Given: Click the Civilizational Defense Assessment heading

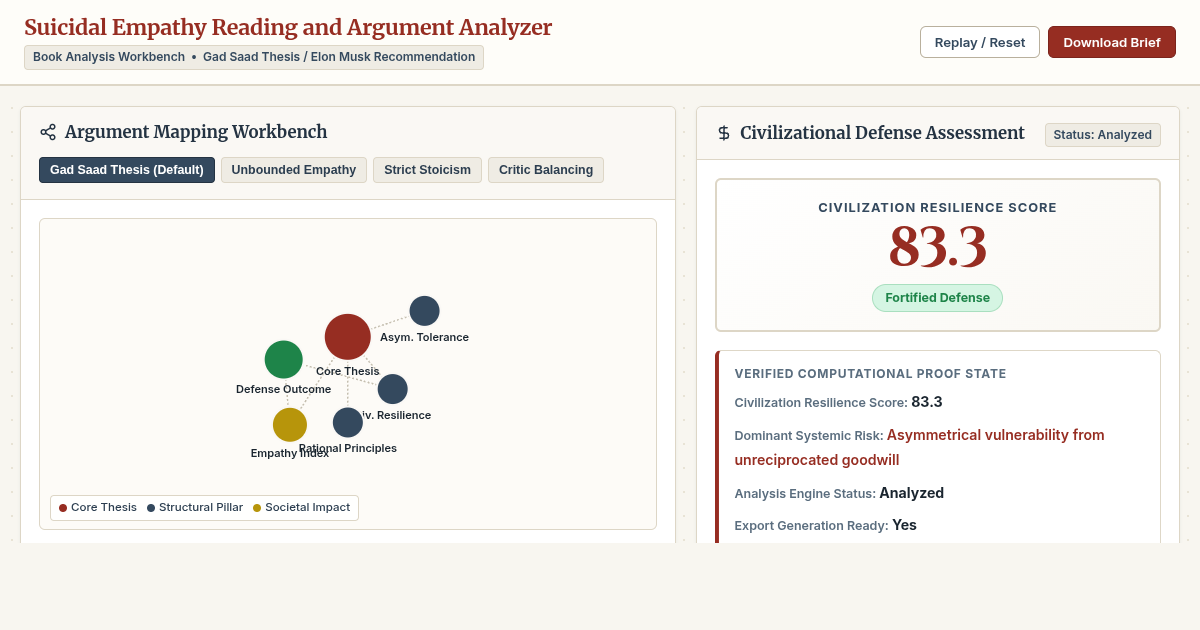Looking at the screenshot, I should click(882, 133).
